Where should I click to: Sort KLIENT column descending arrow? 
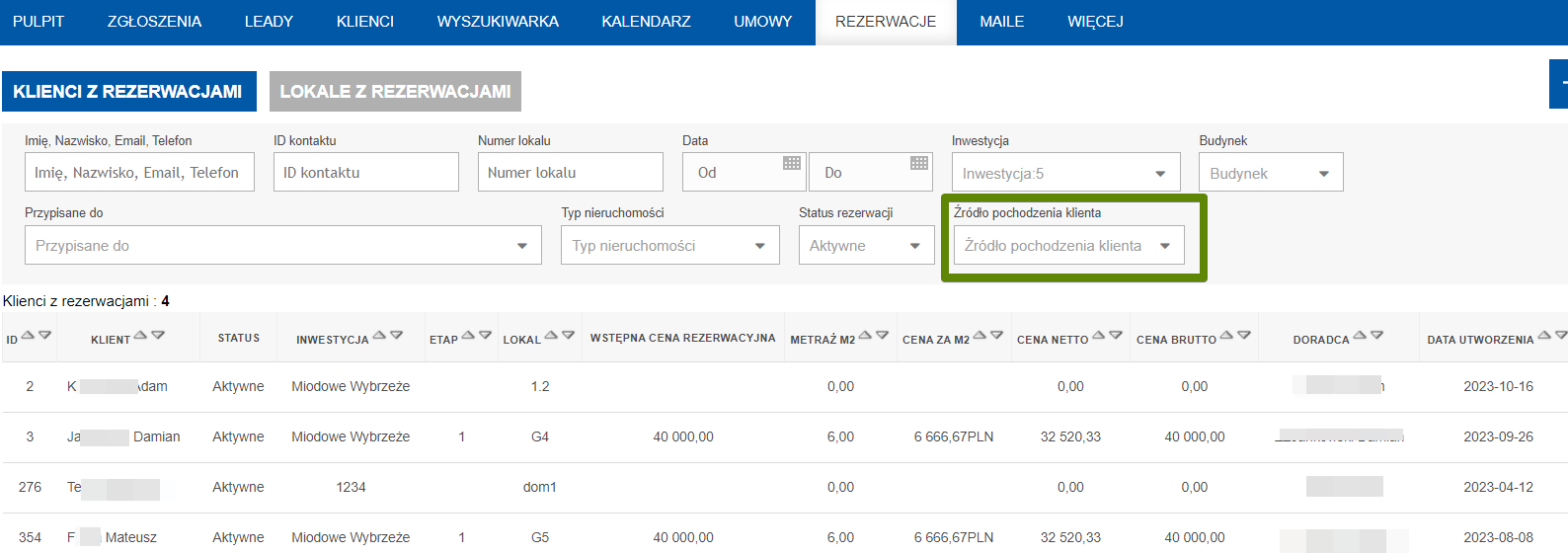click(158, 336)
